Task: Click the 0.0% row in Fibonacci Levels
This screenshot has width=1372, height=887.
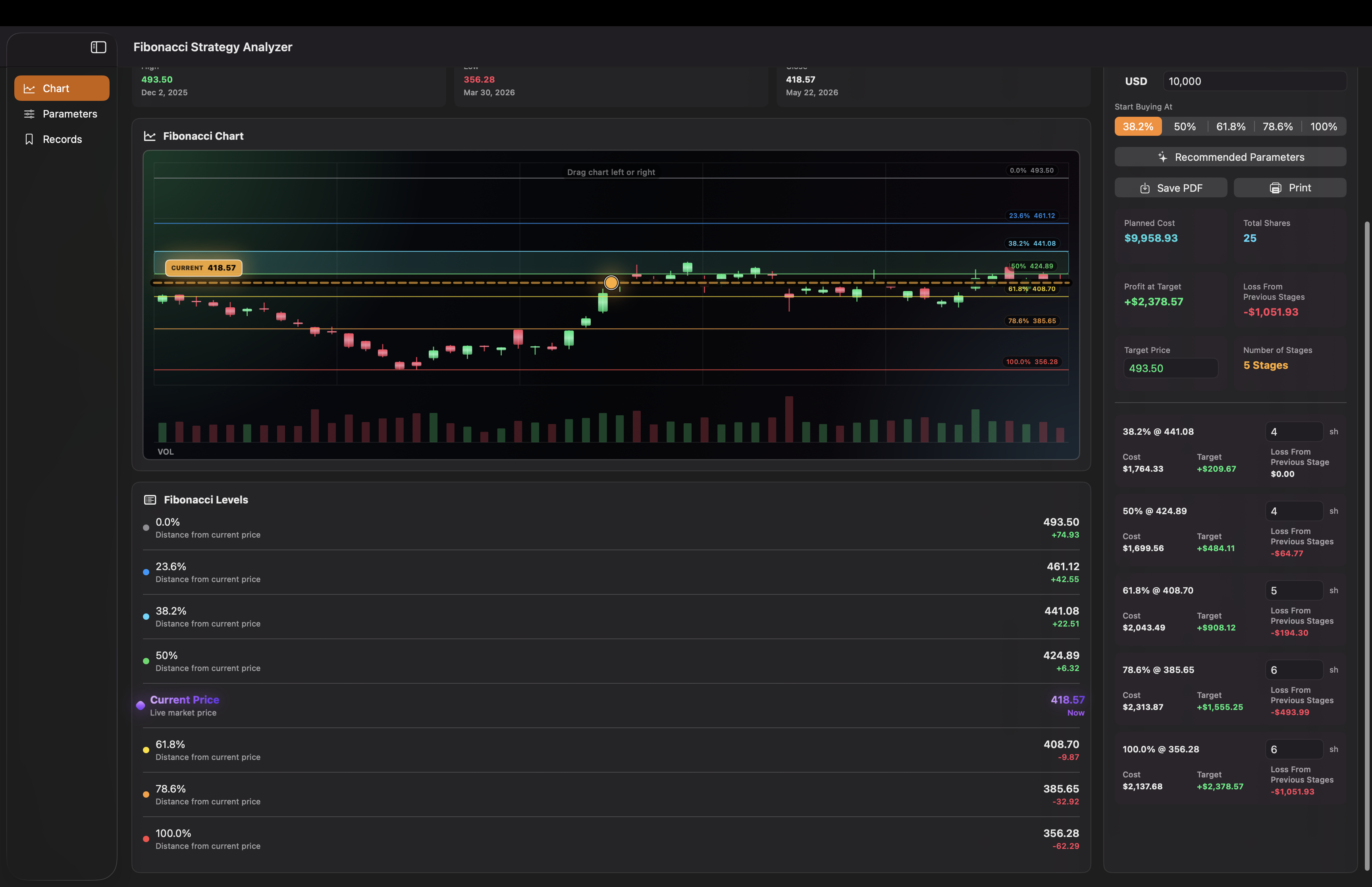Action: click(x=611, y=528)
